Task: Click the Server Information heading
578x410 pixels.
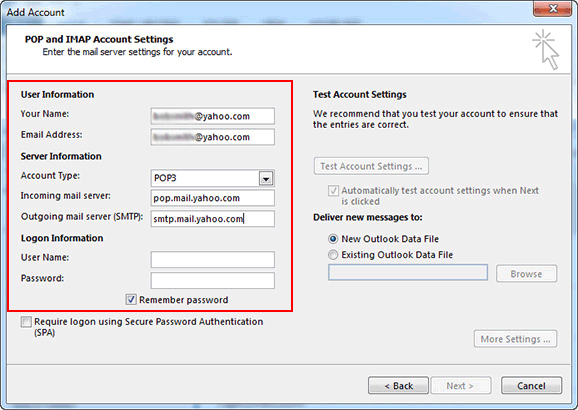Action: click(61, 156)
